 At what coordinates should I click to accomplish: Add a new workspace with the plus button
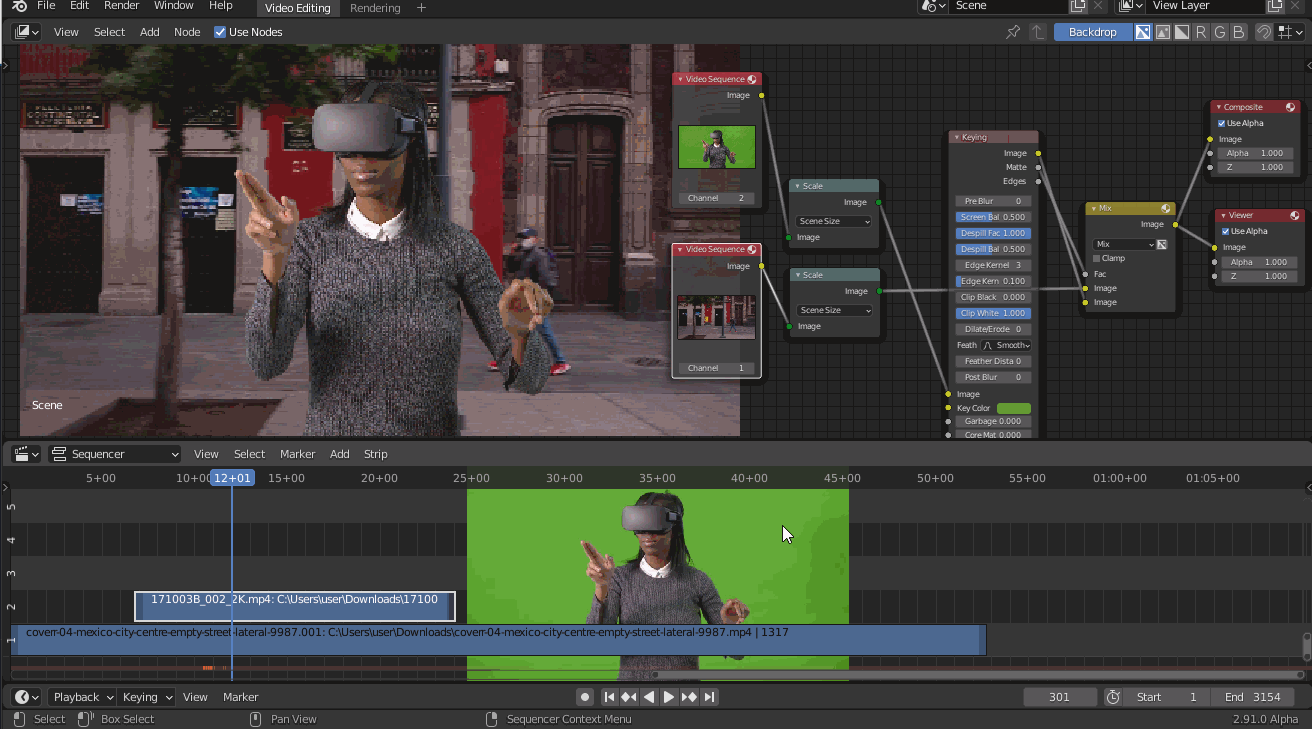[421, 8]
